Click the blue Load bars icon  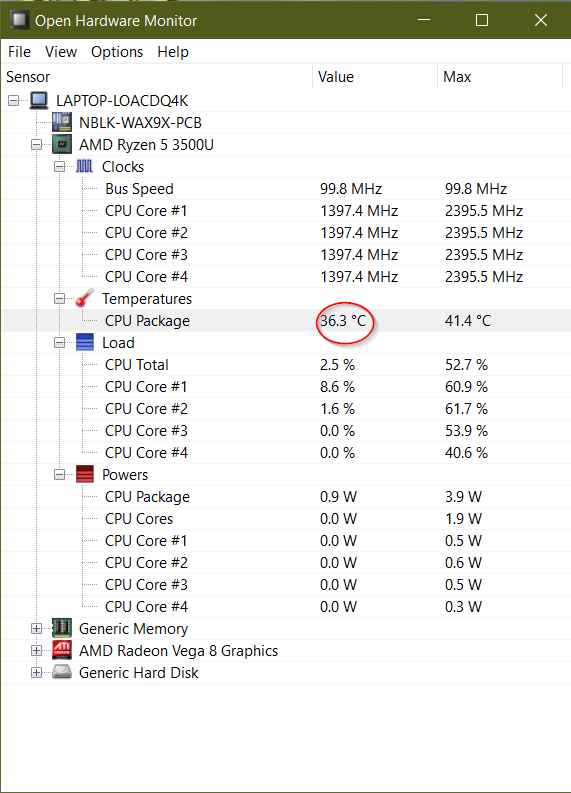[x=84, y=342]
